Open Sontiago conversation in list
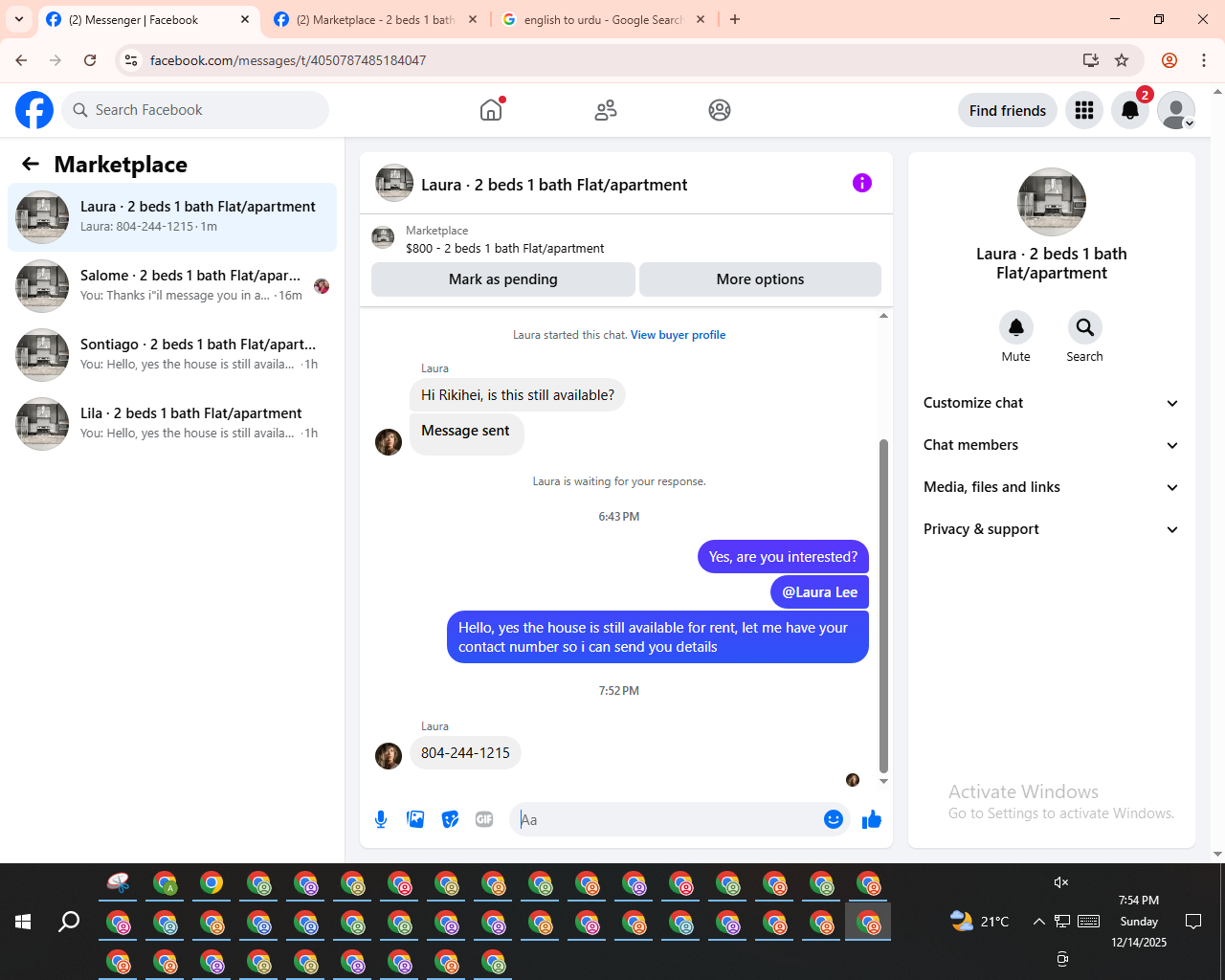The width and height of the screenshot is (1225, 980). click(172, 355)
